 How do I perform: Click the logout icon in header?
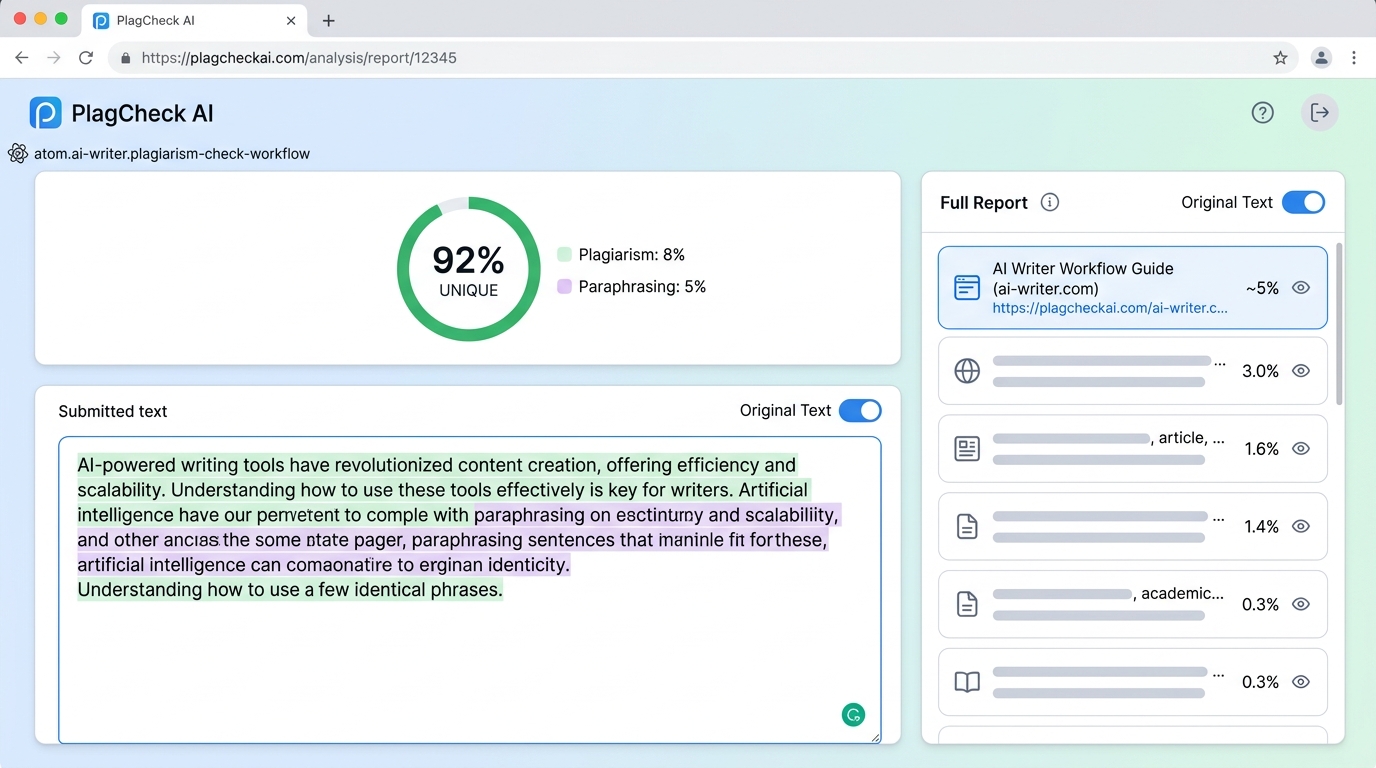(1319, 113)
